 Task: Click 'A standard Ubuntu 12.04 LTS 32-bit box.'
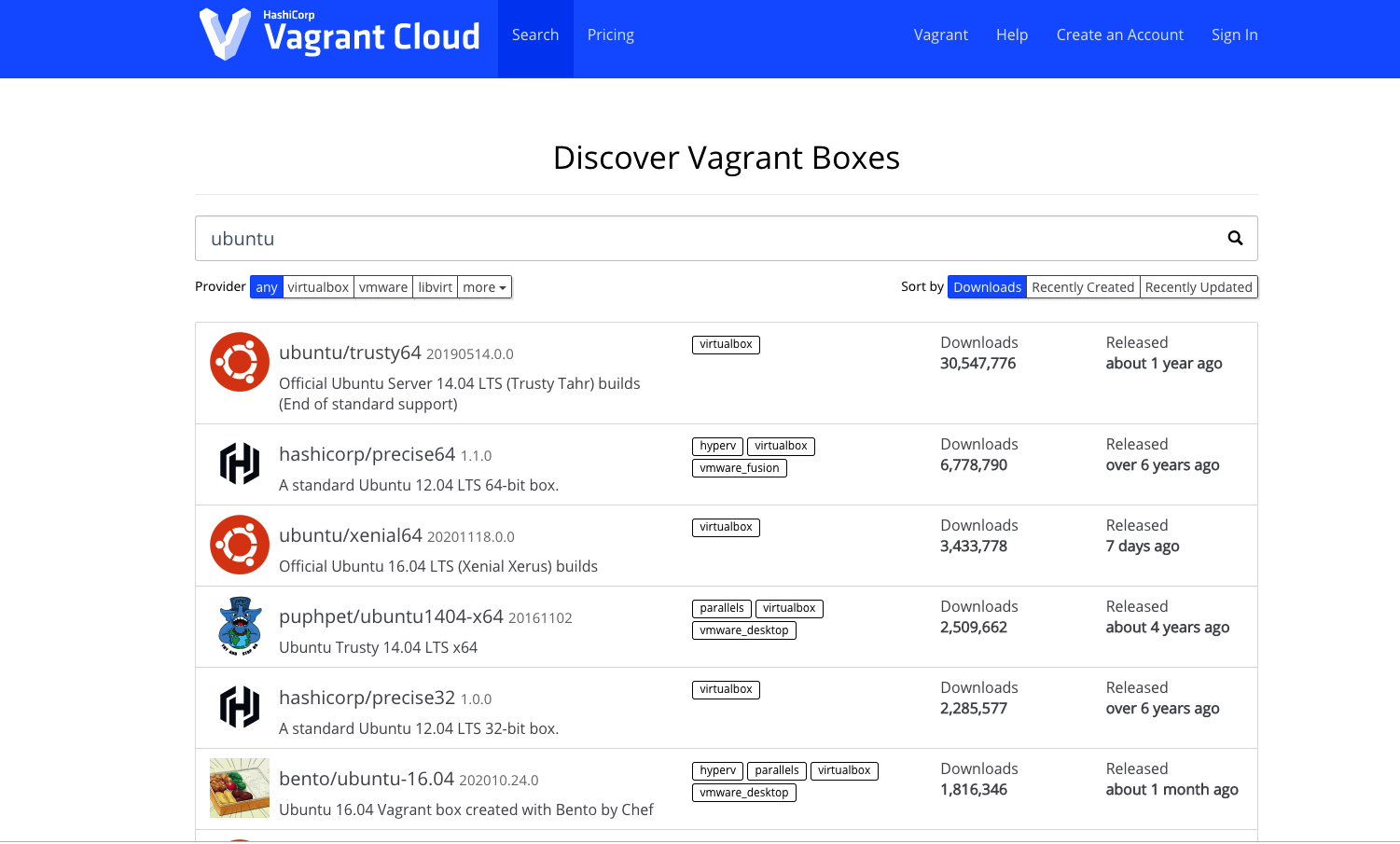419,728
